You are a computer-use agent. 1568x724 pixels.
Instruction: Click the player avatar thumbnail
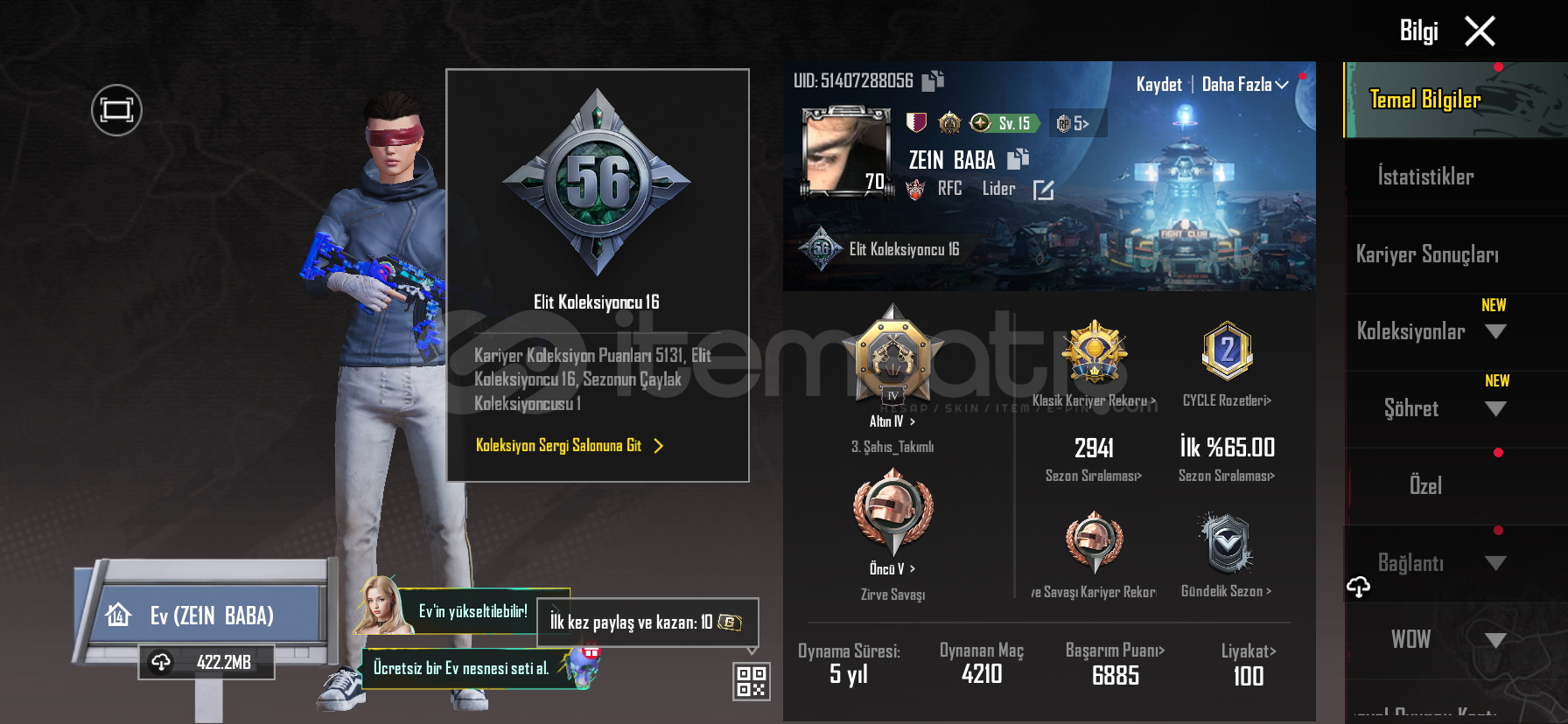846,152
